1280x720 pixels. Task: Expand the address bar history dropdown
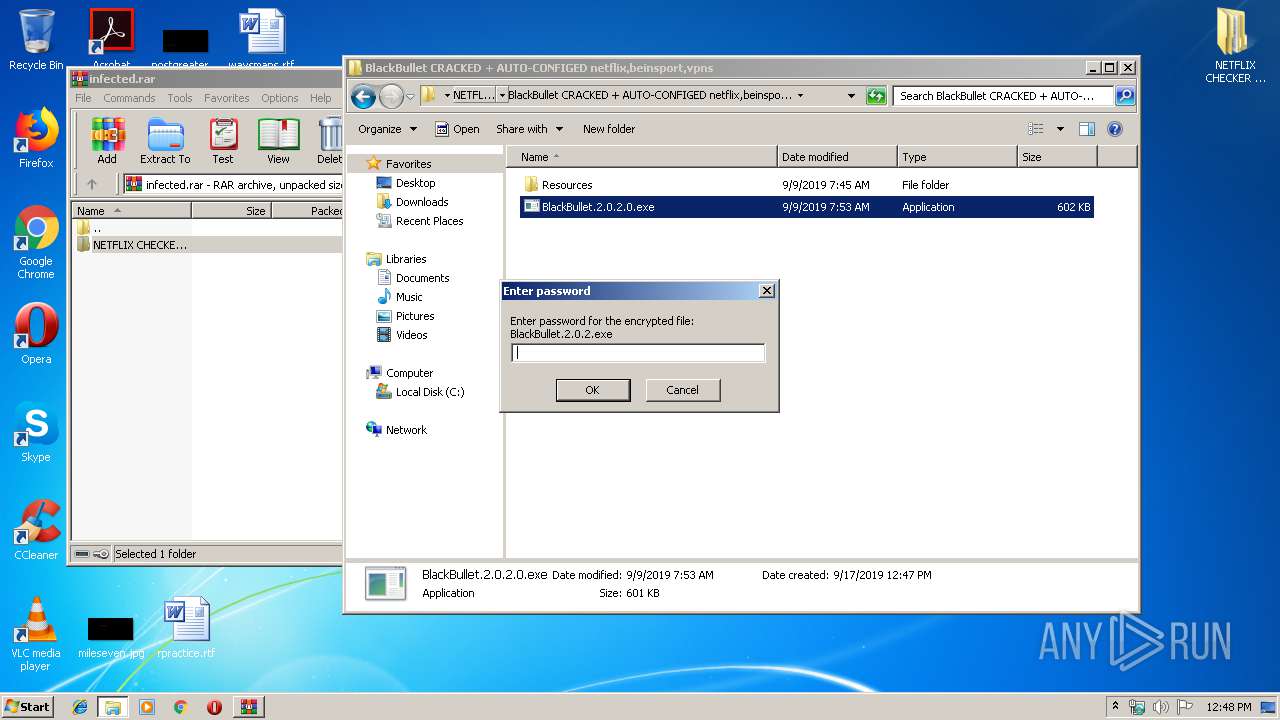click(851, 96)
